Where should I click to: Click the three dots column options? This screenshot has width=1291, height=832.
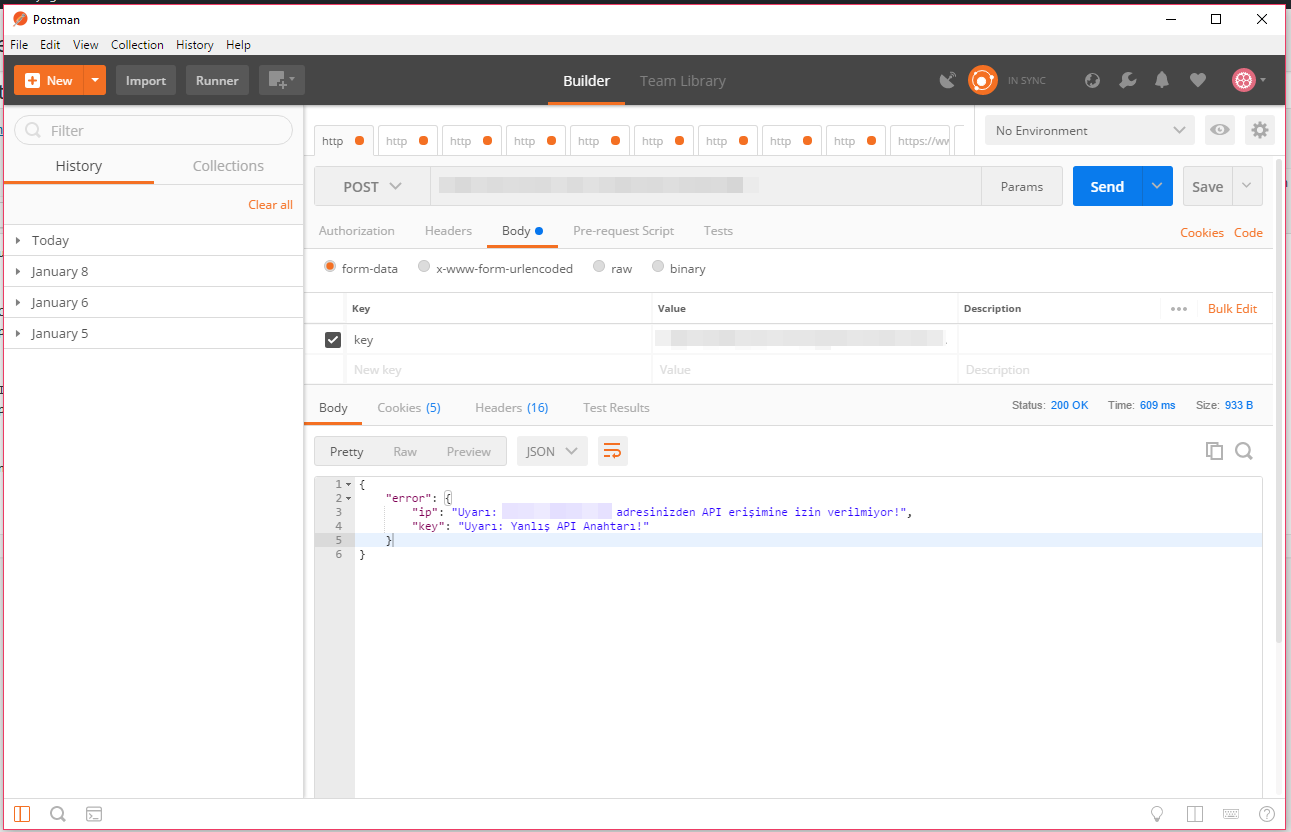click(x=1179, y=309)
